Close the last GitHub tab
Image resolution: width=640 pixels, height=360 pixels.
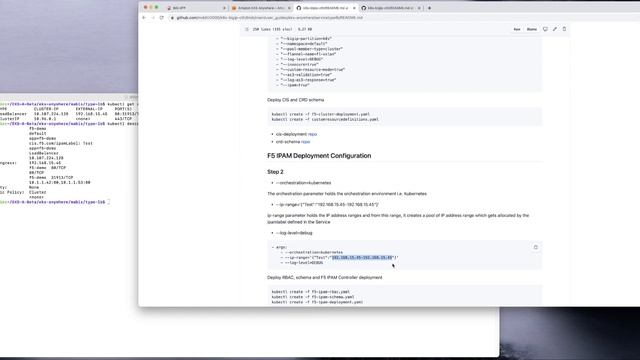click(x=419, y=8)
